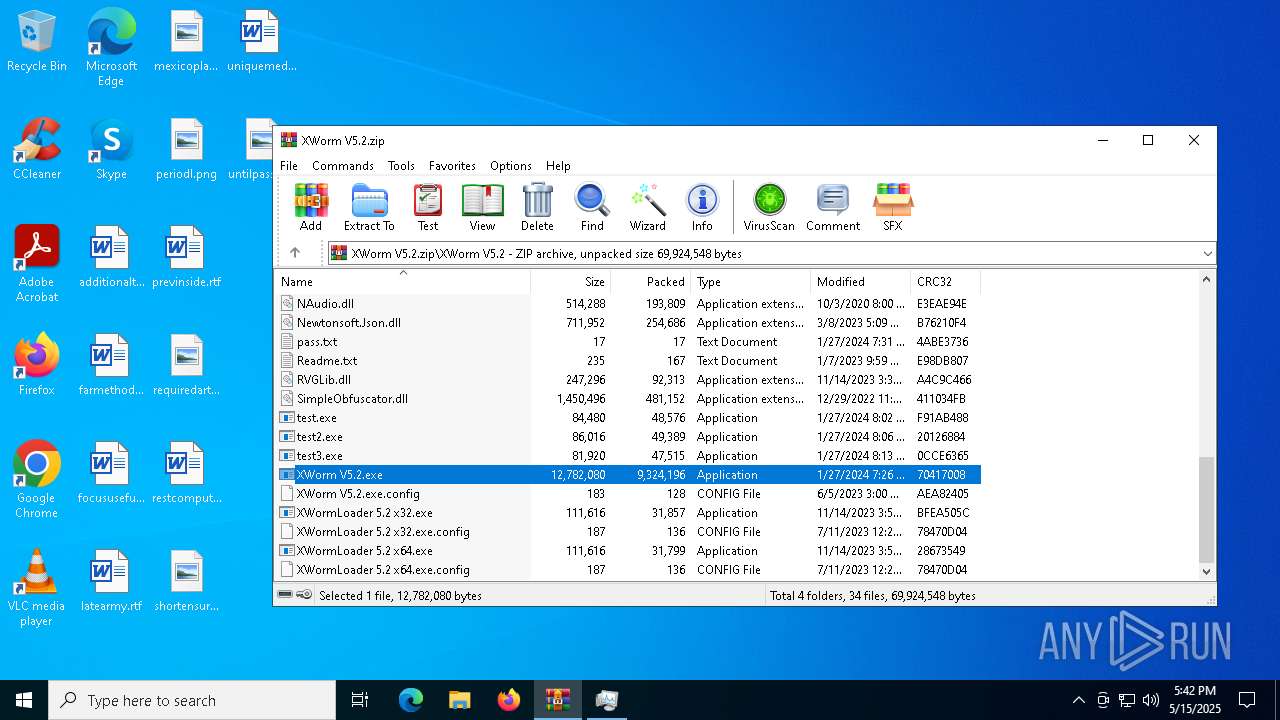Sort by the CRC32 column header
Viewport: 1280px width, 720px height.
(x=945, y=282)
